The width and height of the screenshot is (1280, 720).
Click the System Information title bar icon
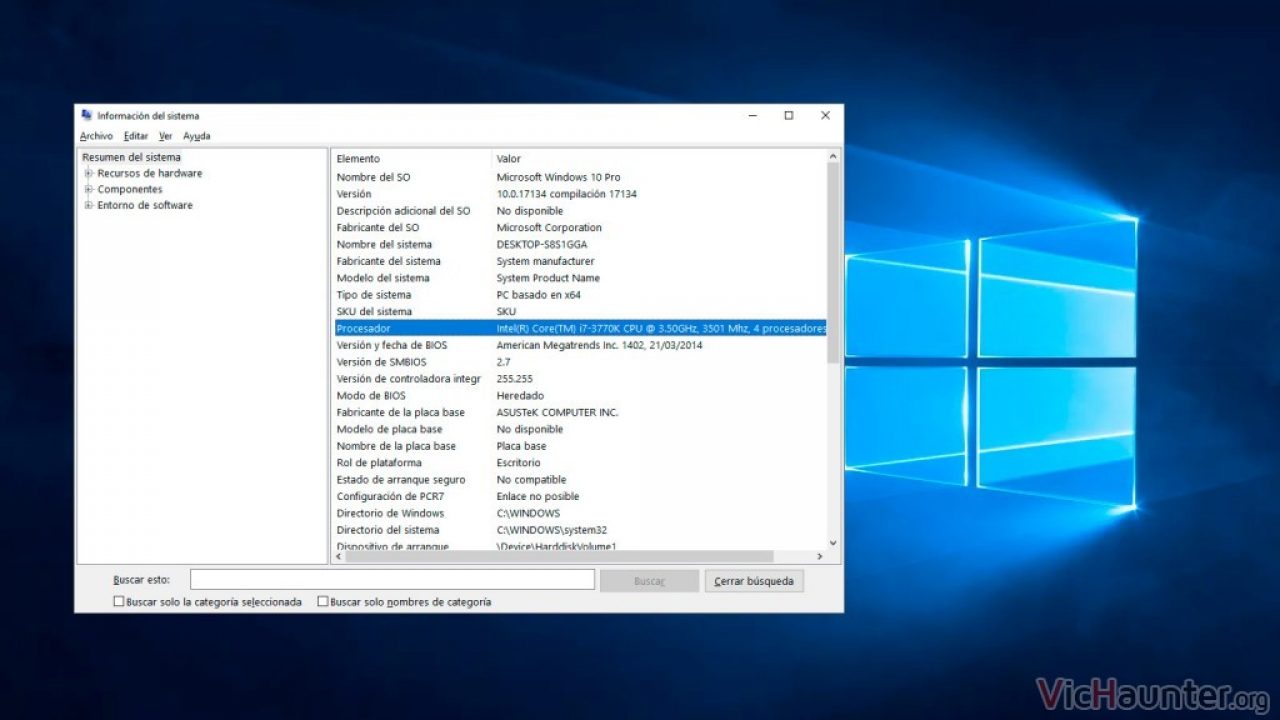pyautogui.click(x=87, y=115)
